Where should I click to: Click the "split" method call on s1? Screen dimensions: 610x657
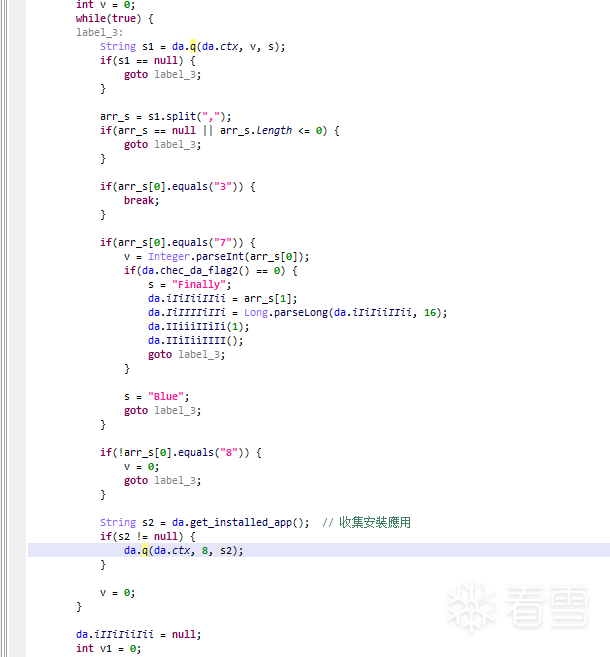coord(181,116)
